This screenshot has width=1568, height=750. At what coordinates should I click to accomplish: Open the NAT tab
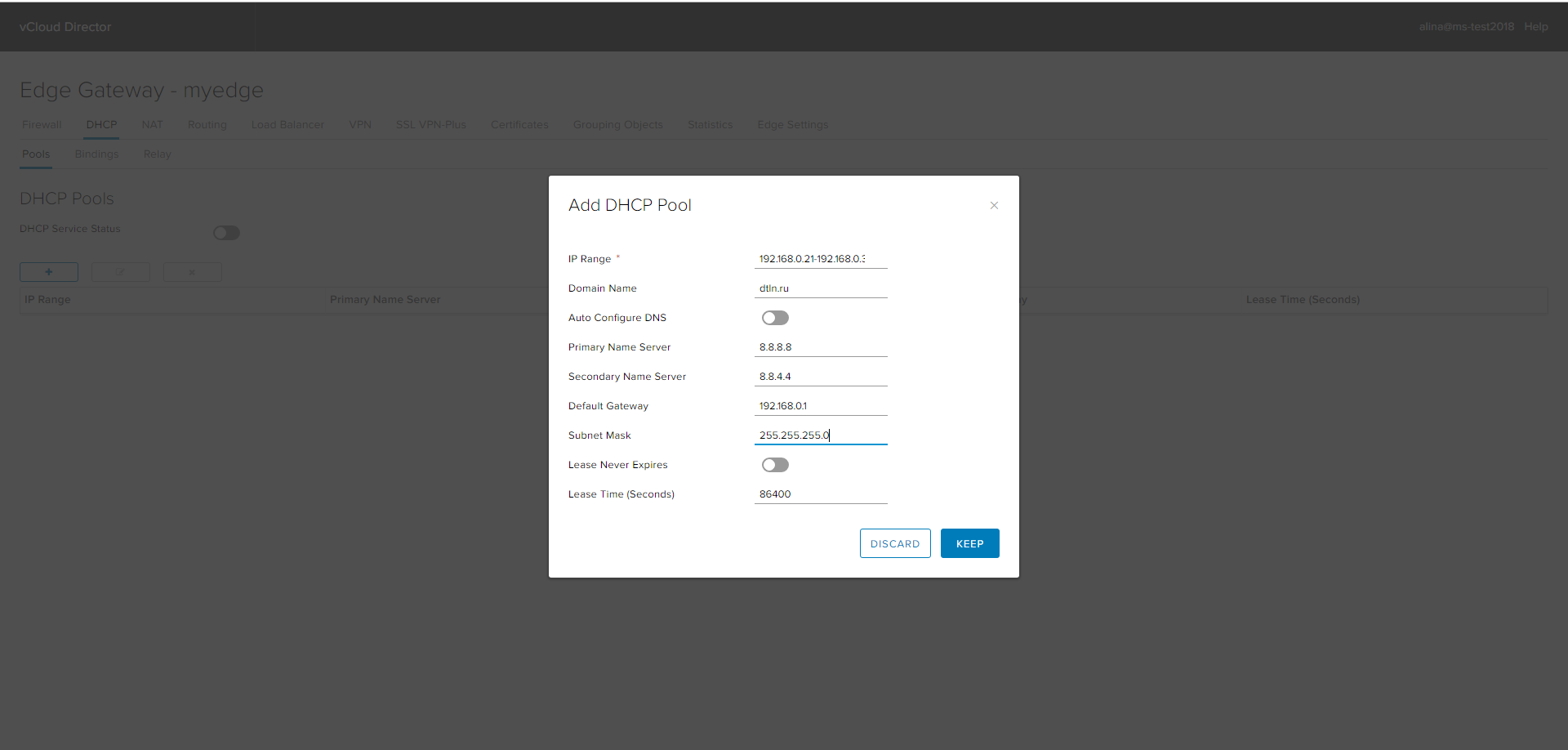click(x=152, y=124)
